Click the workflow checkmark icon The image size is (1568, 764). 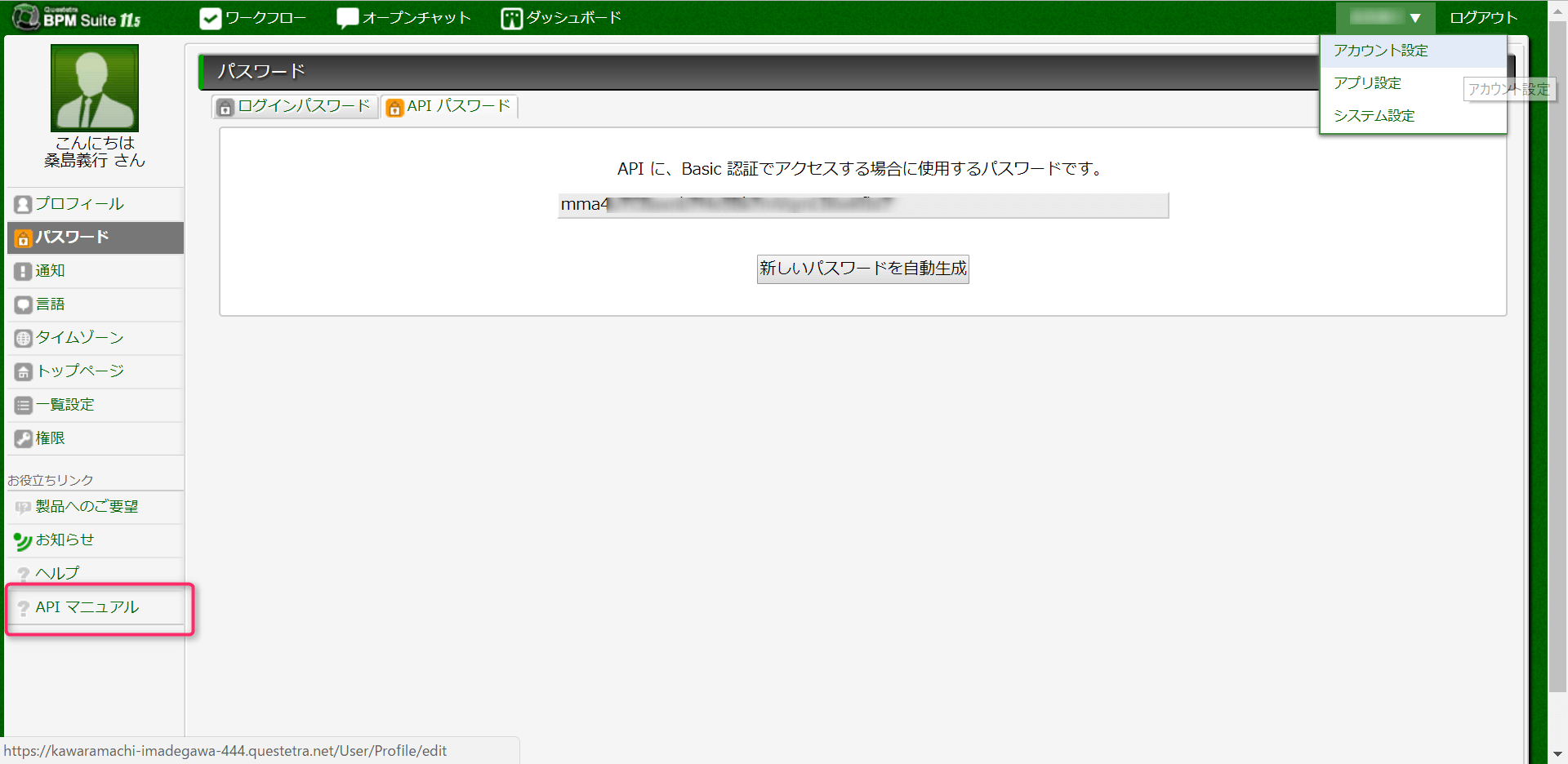click(211, 18)
